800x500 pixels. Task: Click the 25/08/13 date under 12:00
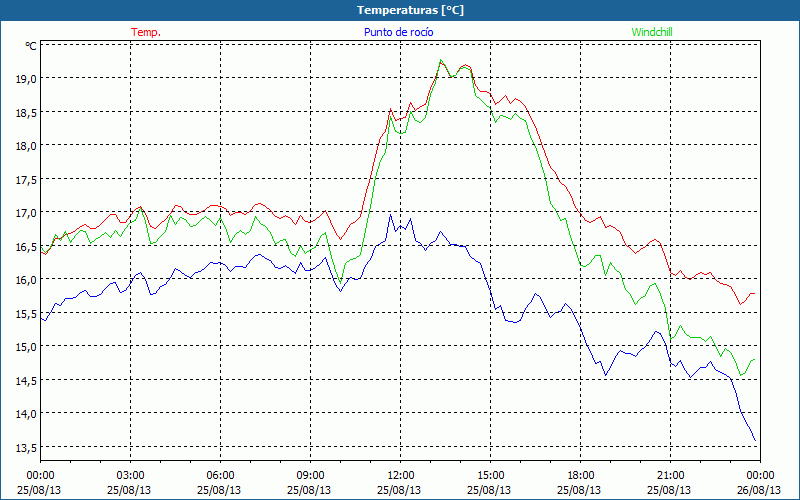pyautogui.click(x=399, y=490)
